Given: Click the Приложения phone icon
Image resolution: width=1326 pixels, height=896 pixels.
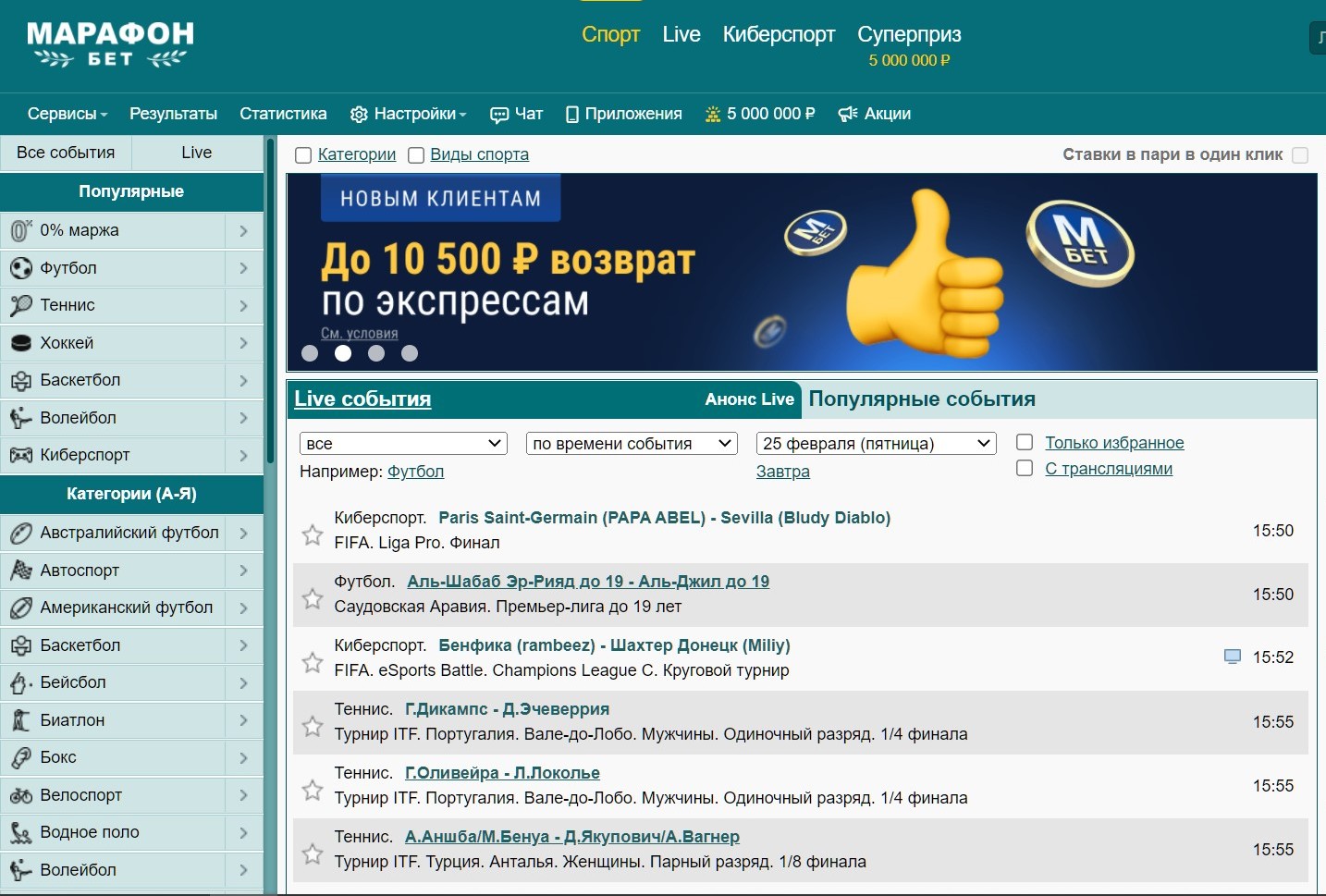Looking at the screenshot, I should [572, 115].
